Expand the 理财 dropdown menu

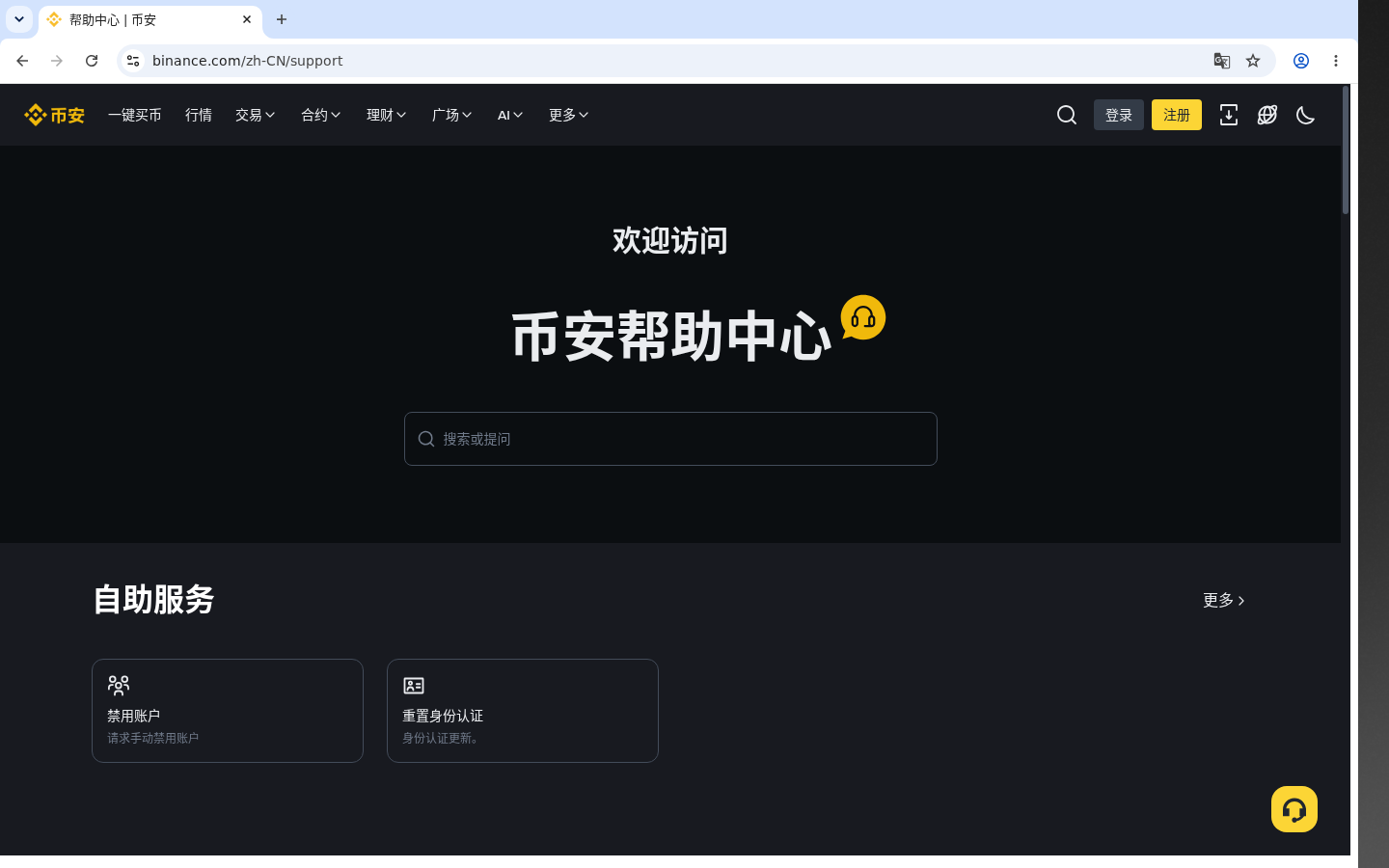(x=387, y=115)
